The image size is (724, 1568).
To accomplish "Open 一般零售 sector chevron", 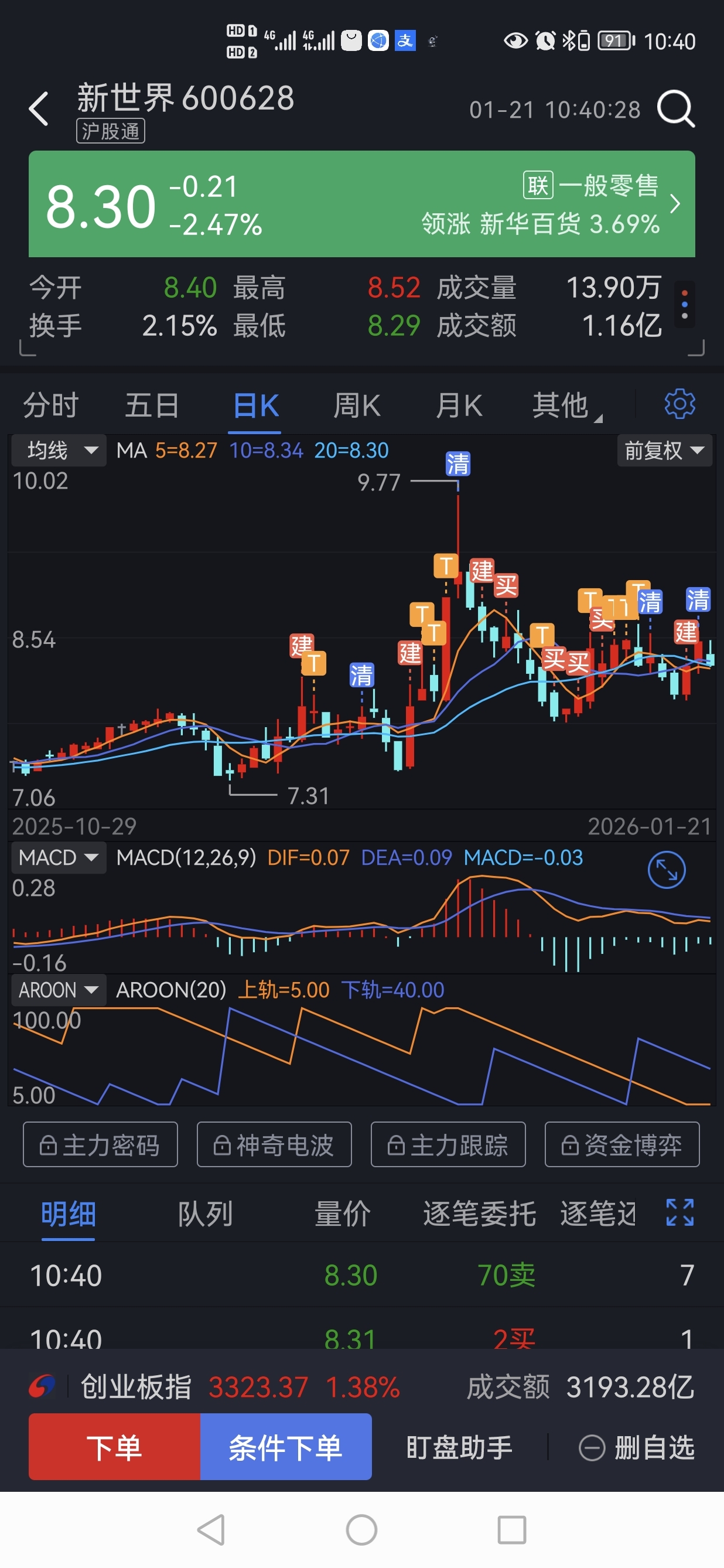I will pos(675,204).
